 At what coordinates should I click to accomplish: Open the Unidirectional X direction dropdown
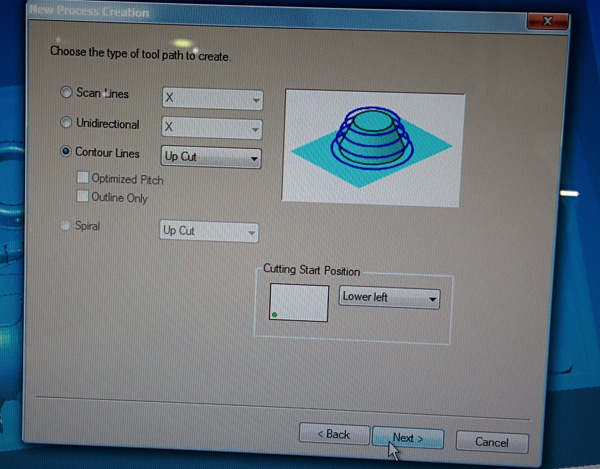(212, 128)
